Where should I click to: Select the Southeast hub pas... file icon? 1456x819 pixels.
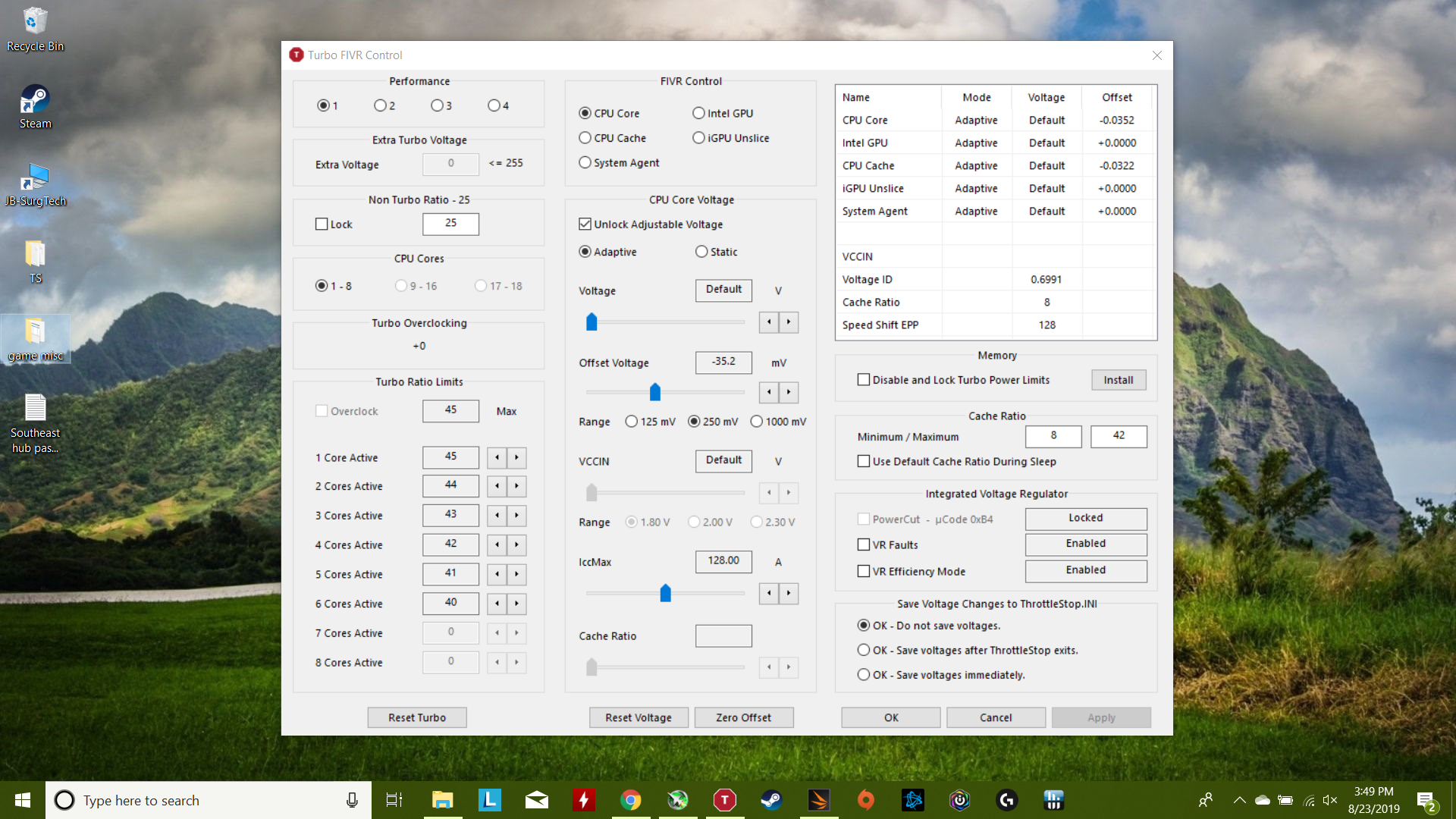click(35, 423)
